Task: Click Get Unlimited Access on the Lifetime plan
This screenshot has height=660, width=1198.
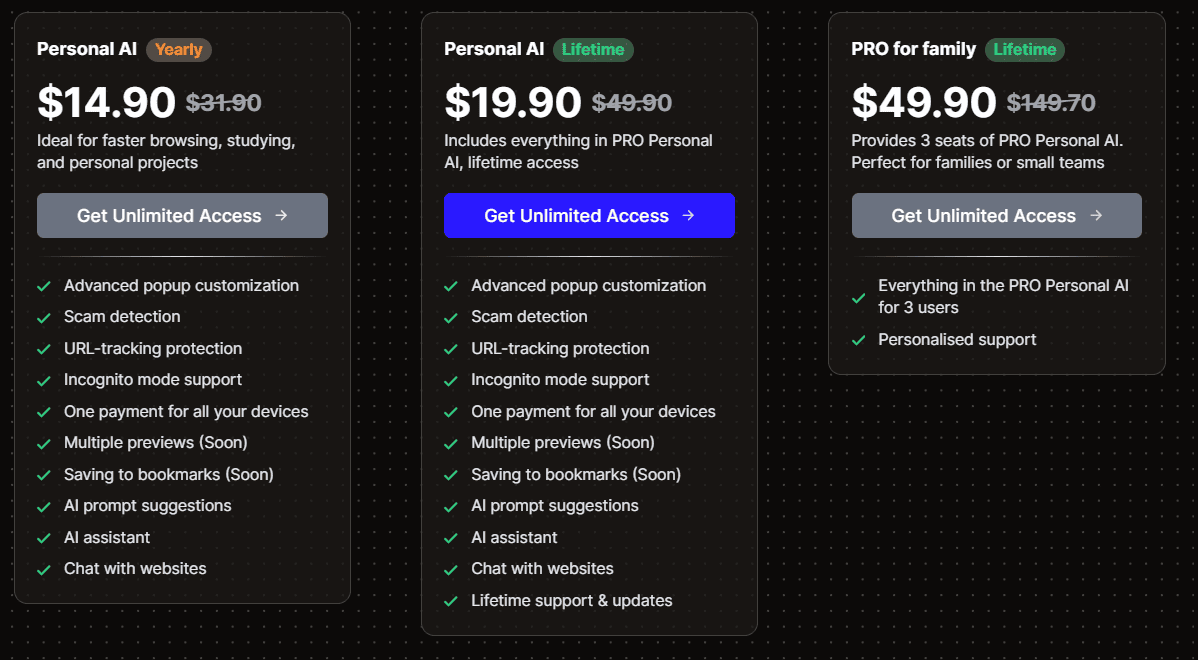Action: [589, 215]
